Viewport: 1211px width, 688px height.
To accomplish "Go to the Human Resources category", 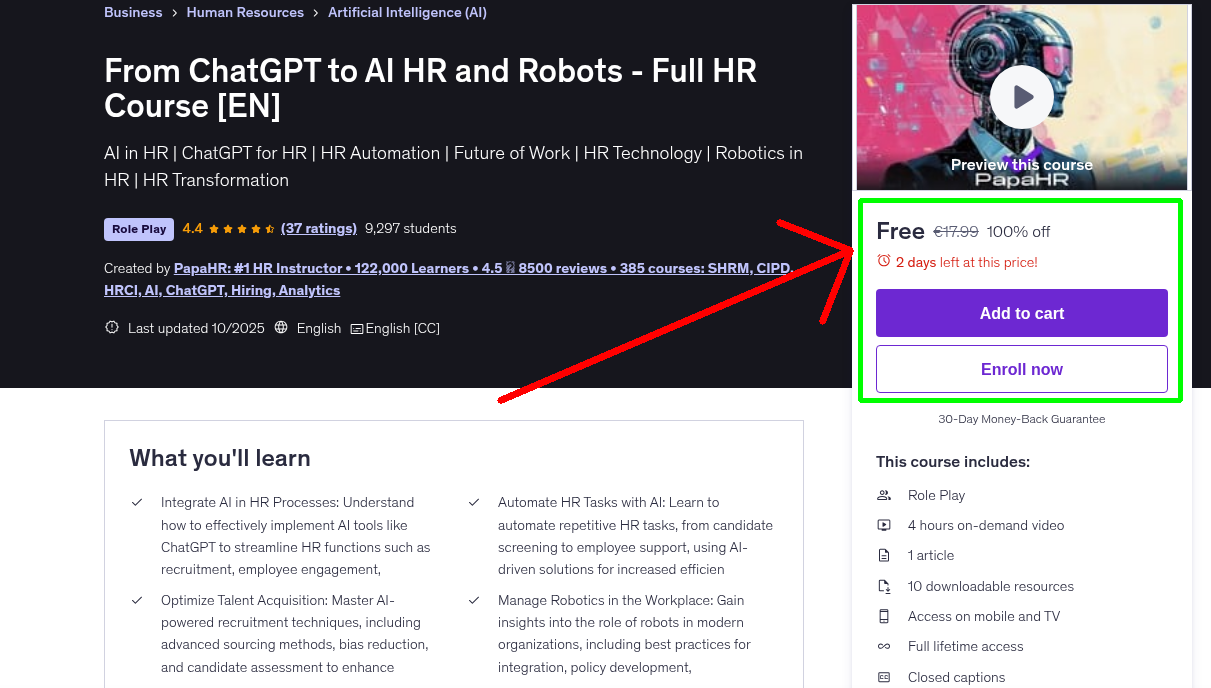I will [x=245, y=12].
